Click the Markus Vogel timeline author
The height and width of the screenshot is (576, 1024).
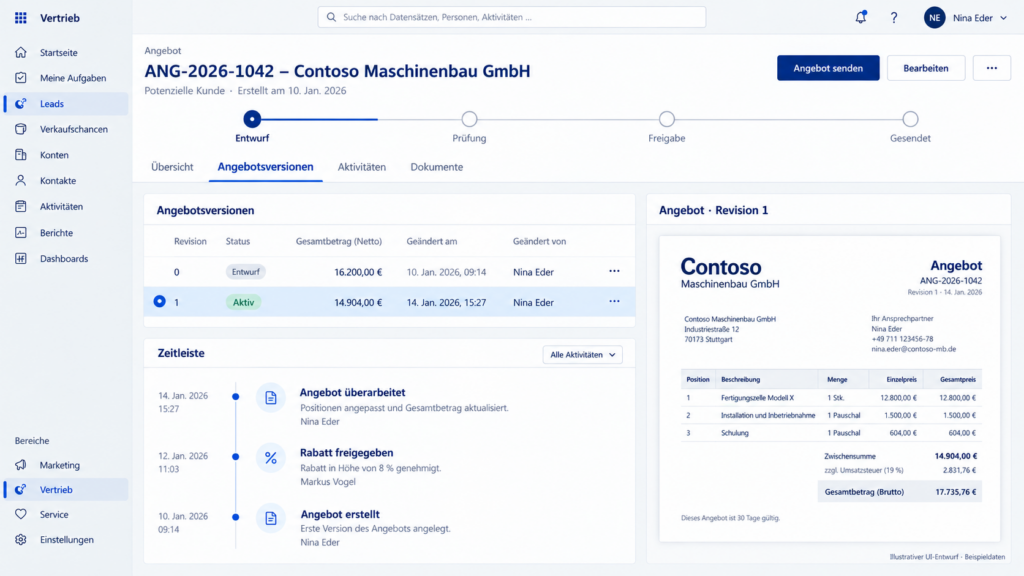(328, 481)
